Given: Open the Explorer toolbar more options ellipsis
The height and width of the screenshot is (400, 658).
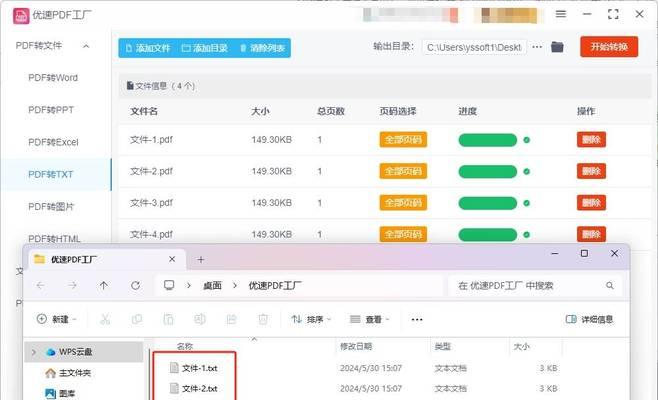Looking at the screenshot, I should pyautogui.click(x=417, y=319).
